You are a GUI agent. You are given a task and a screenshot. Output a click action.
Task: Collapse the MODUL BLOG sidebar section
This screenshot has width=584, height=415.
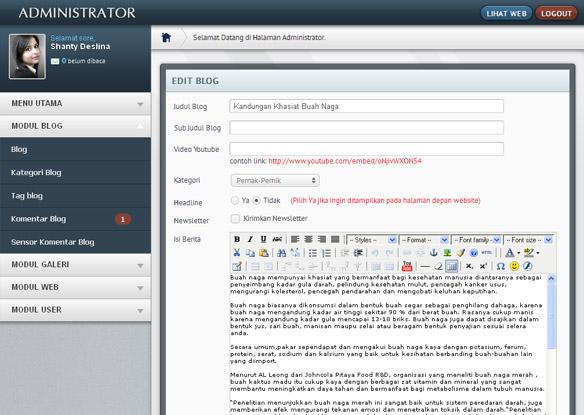[x=75, y=126]
